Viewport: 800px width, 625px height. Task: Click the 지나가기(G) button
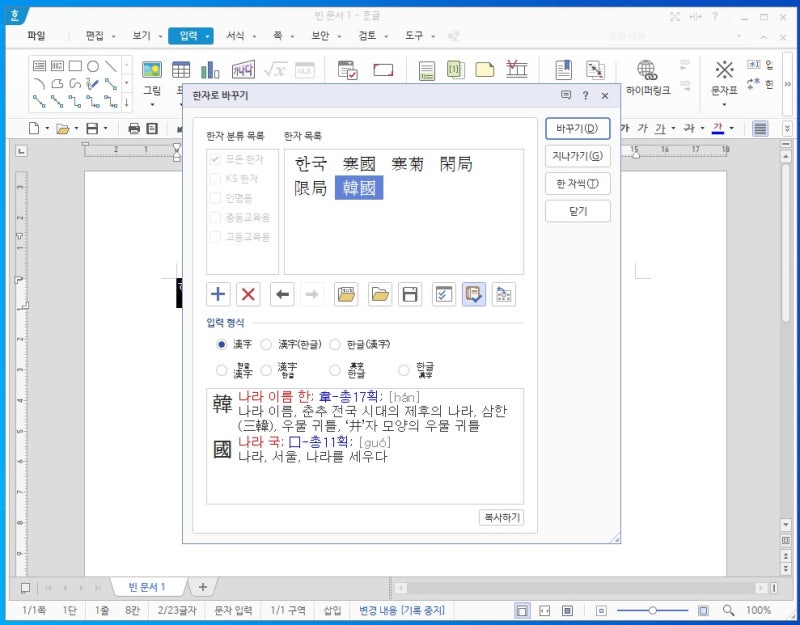point(578,156)
